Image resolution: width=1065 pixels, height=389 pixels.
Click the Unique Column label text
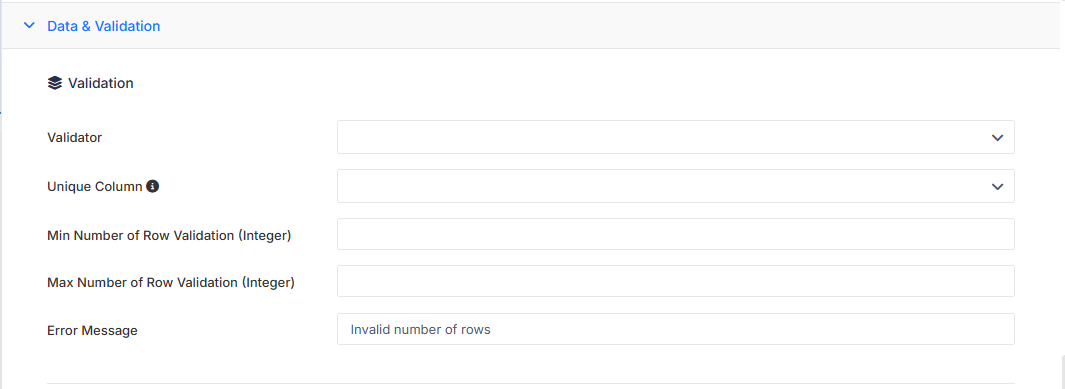tap(94, 186)
